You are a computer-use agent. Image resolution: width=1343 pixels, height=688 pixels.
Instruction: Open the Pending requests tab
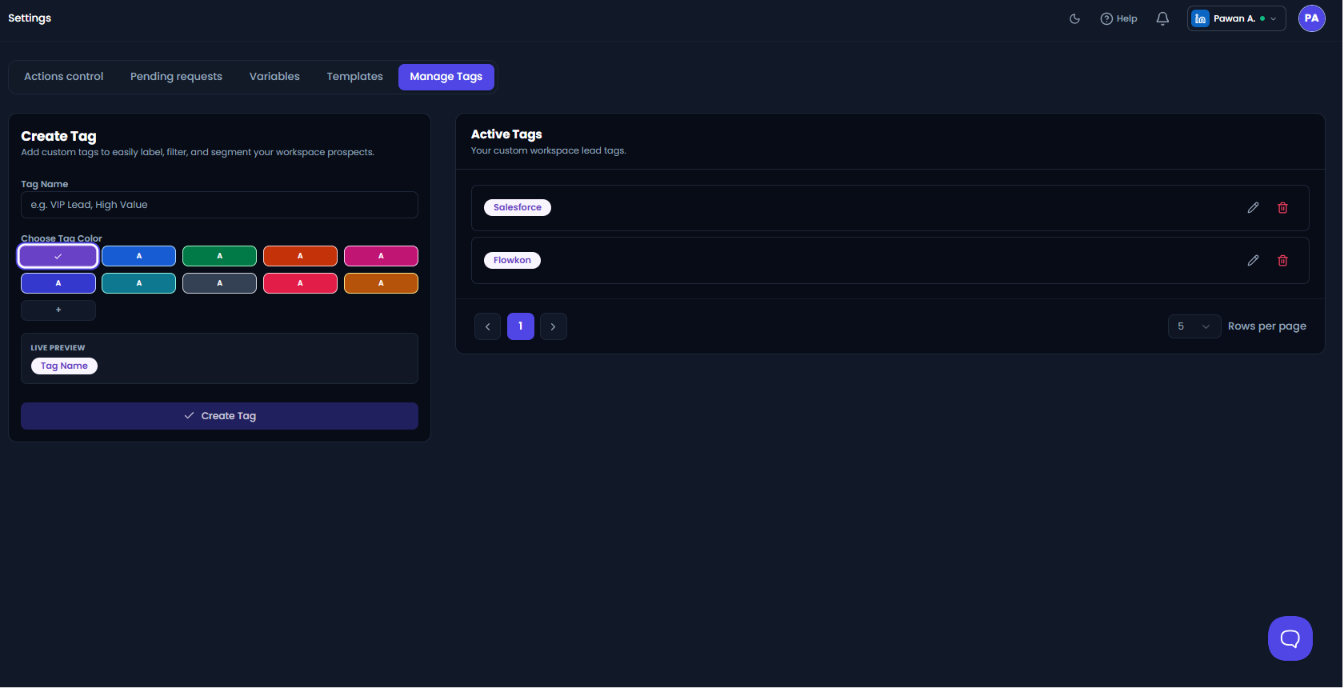176,77
